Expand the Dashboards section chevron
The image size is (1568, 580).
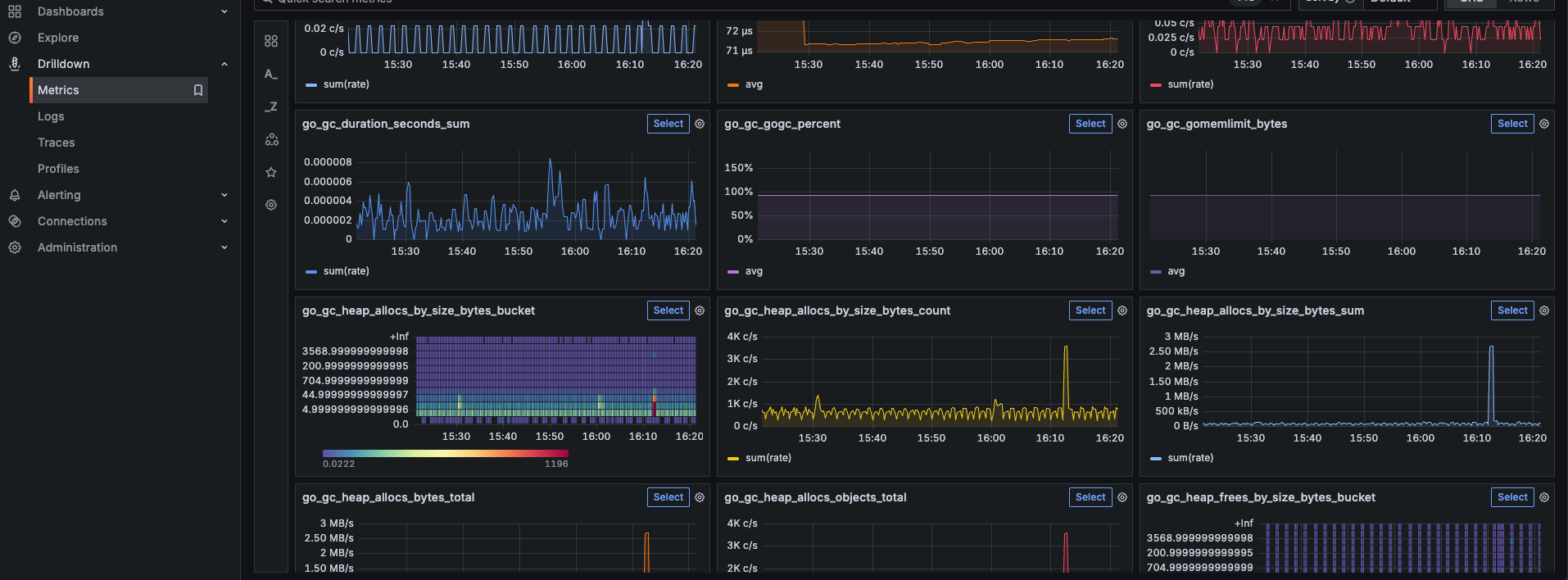(224, 11)
